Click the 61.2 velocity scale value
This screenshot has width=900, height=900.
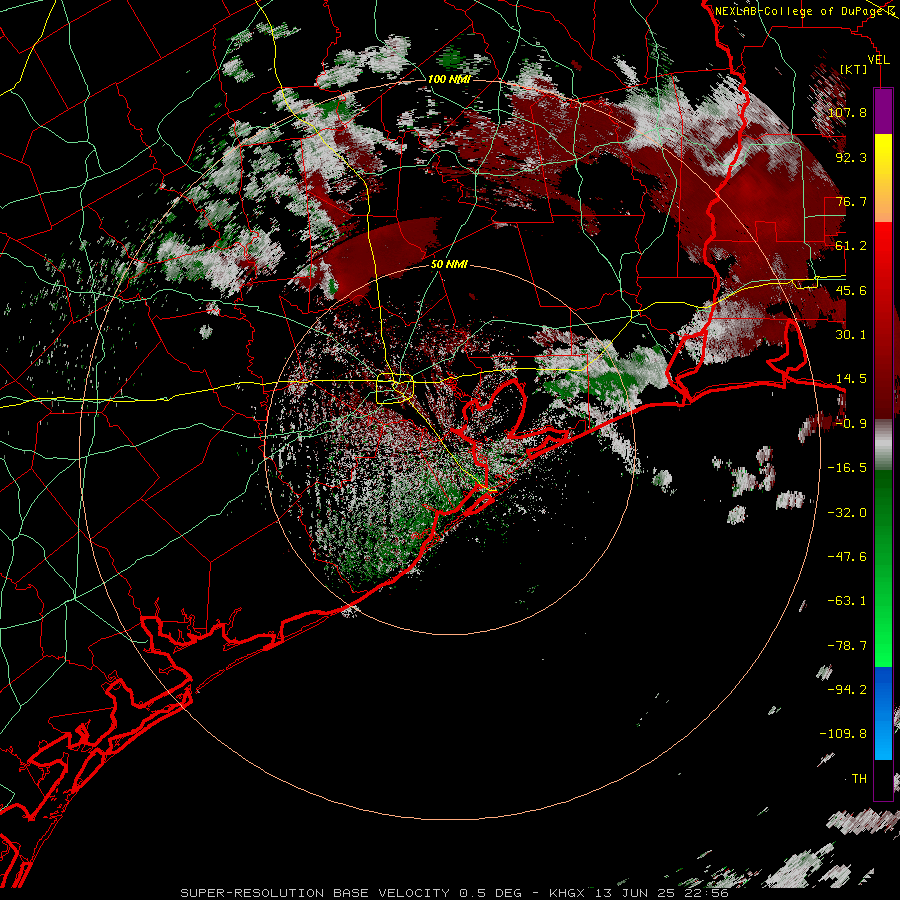pos(851,246)
